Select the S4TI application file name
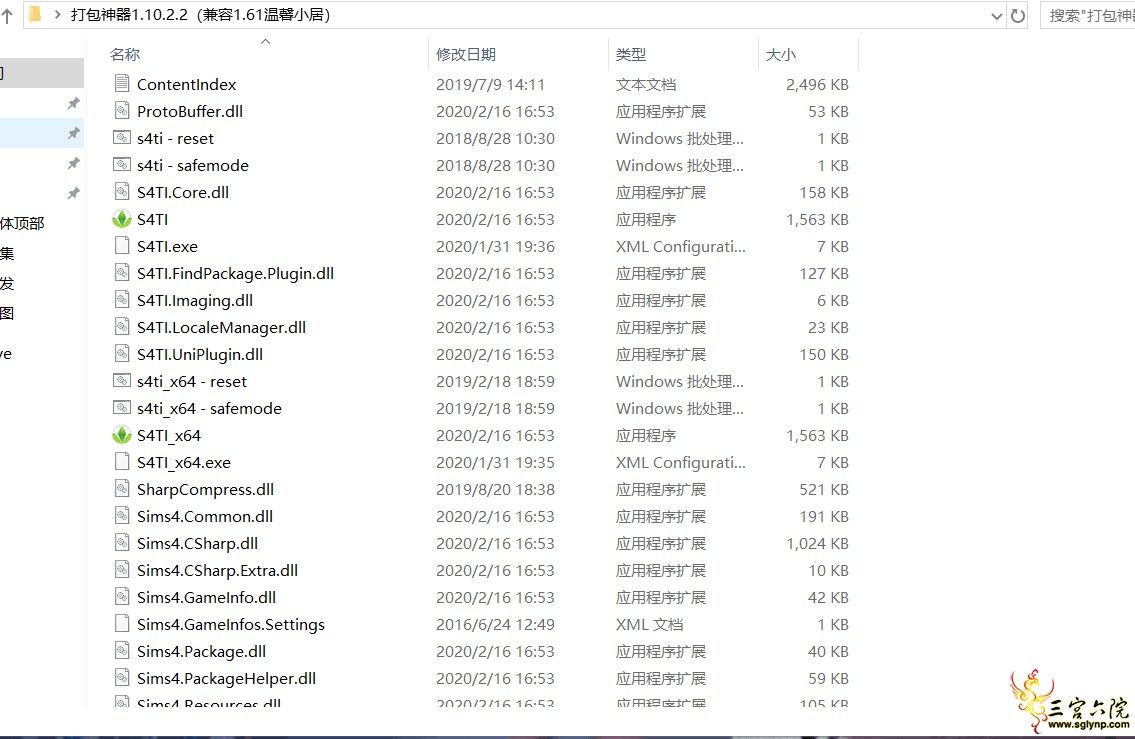Viewport: 1135px width, 739px height. 152,219
